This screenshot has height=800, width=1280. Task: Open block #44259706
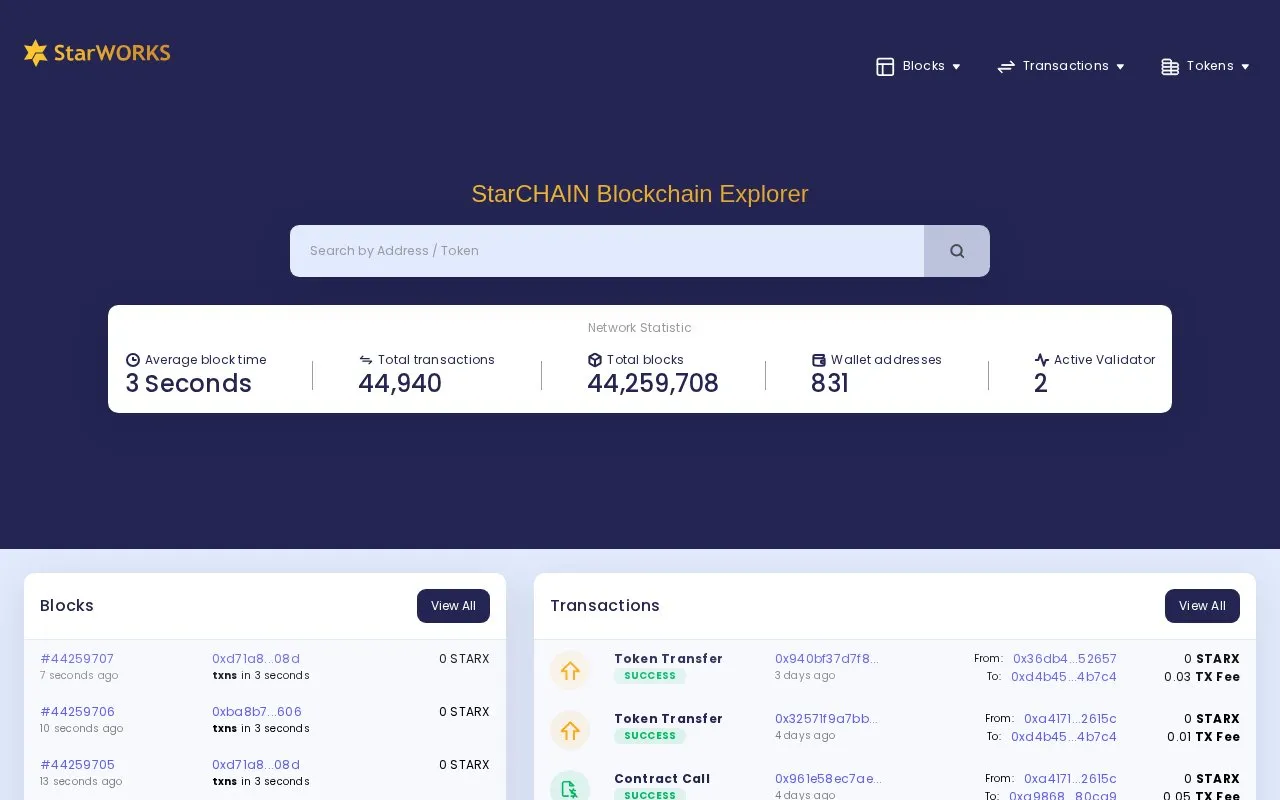tap(77, 712)
